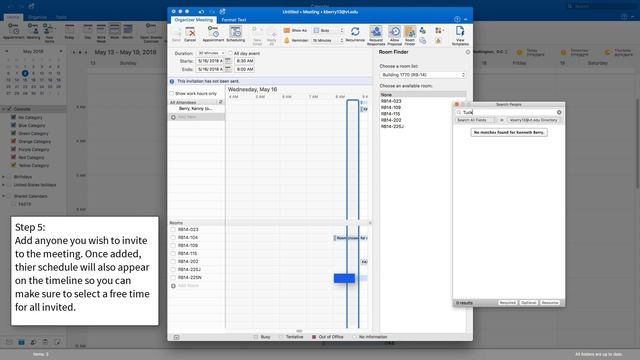Check room RB14-023 in Rooms list
This screenshot has width=640, height=360.
[x=173, y=229]
